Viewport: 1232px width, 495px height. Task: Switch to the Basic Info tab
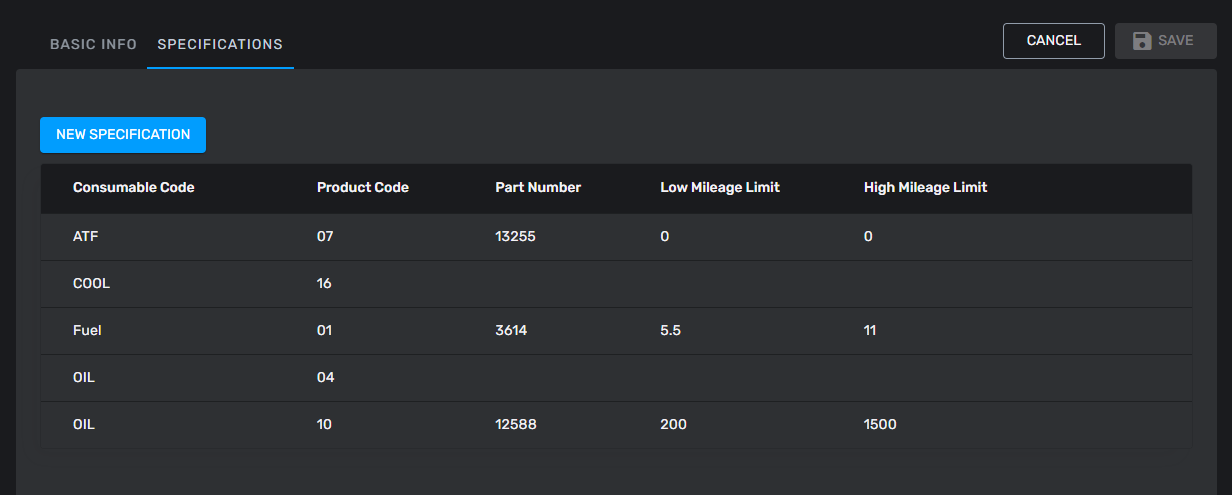[93, 44]
